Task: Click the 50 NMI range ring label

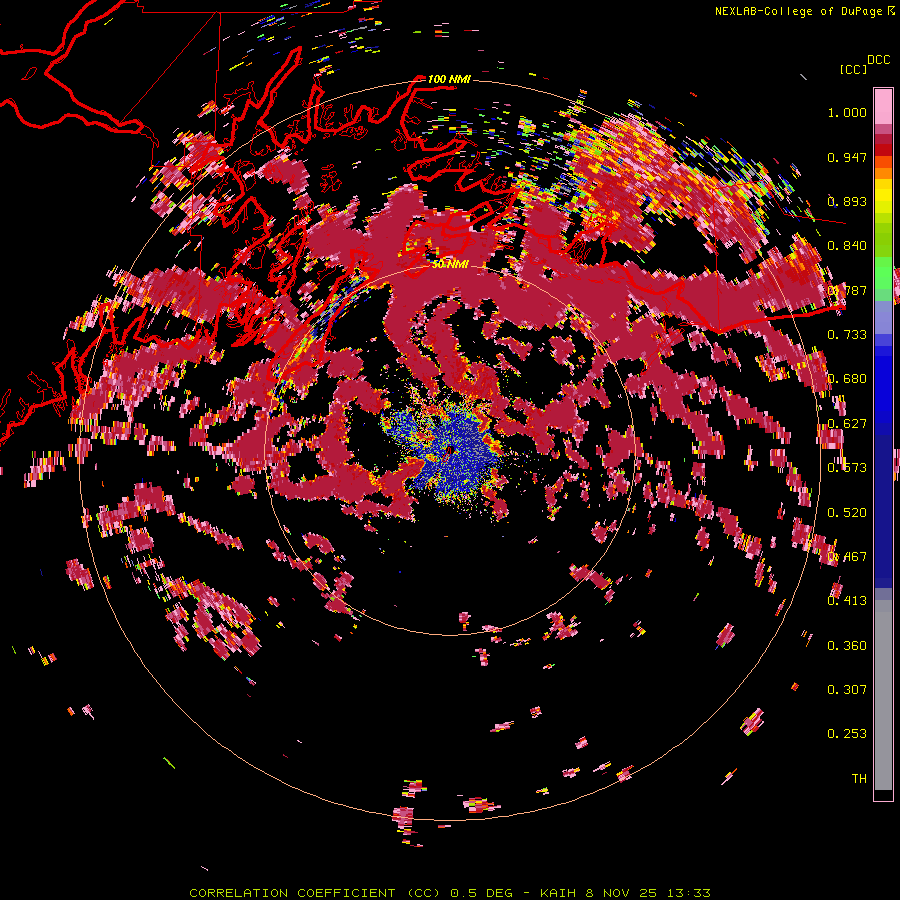Action: click(x=451, y=264)
